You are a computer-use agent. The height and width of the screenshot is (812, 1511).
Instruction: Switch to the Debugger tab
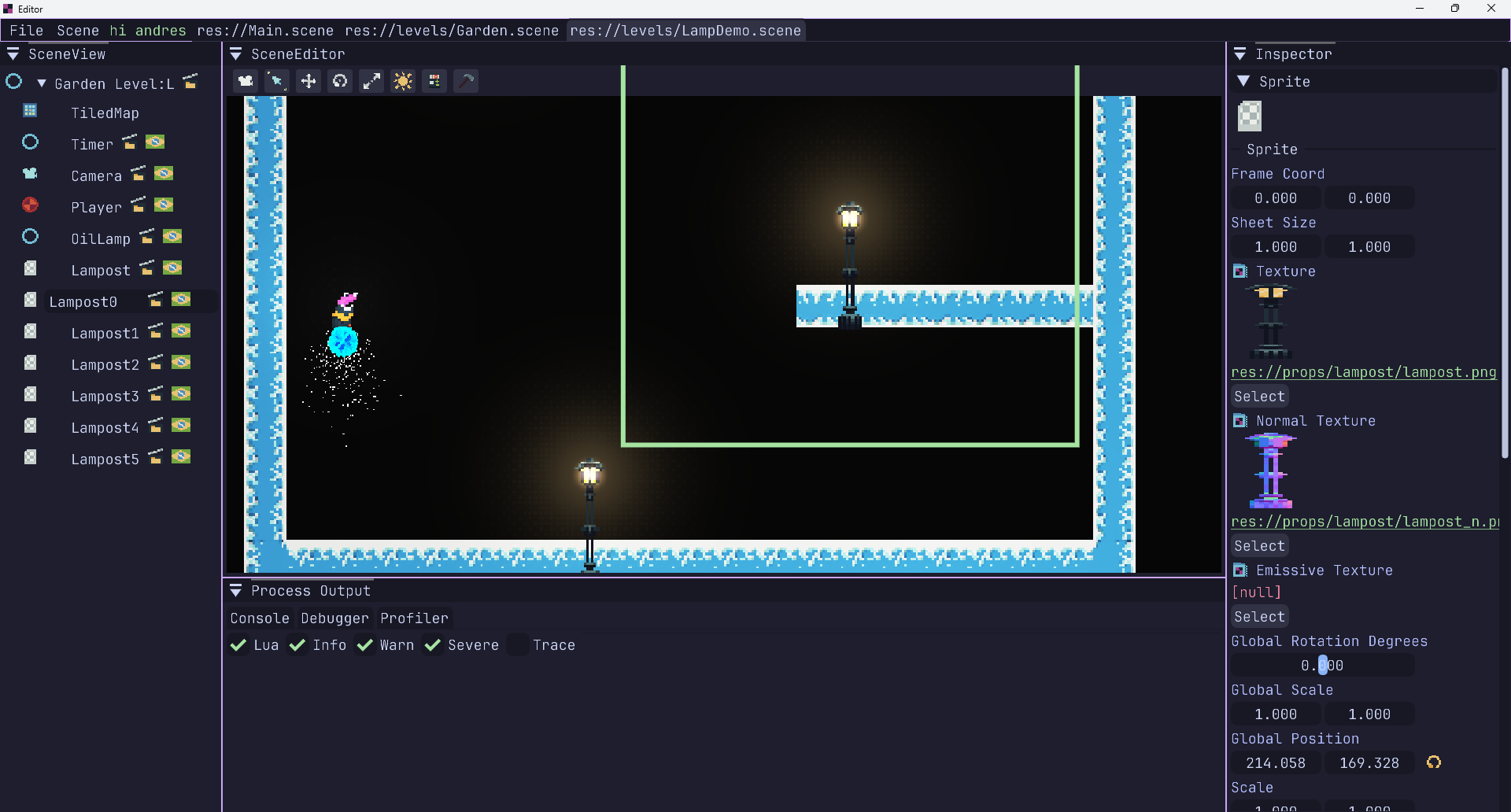coord(334,618)
